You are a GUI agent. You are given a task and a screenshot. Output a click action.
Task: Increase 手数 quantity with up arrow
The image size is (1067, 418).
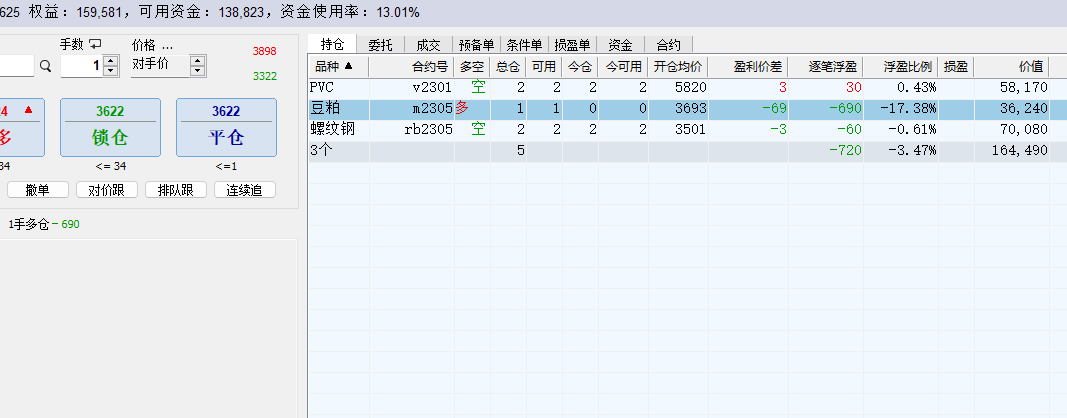pyautogui.click(x=110, y=61)
